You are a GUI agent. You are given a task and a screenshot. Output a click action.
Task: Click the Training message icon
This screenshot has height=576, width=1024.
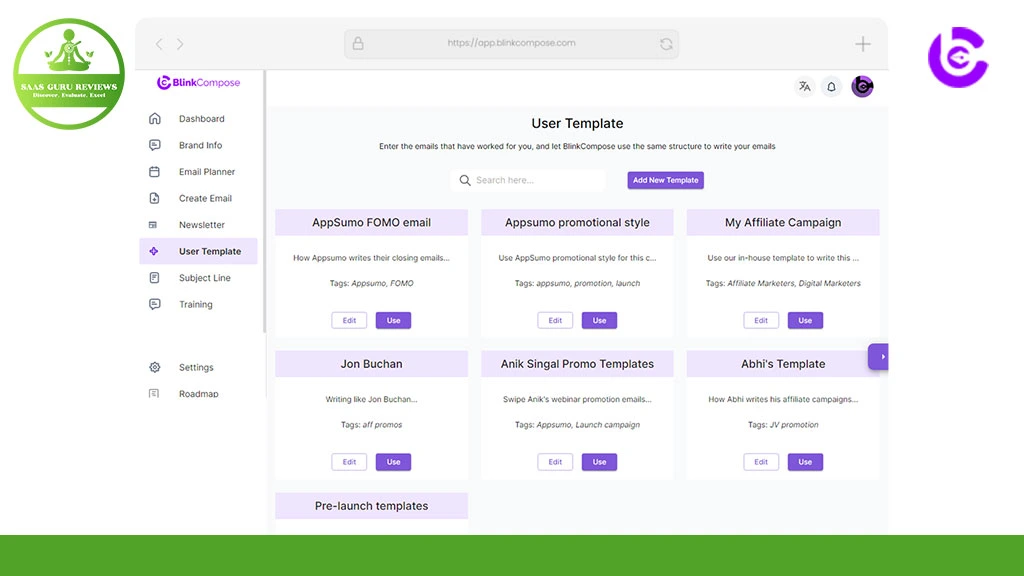click(x=155, y=304)
